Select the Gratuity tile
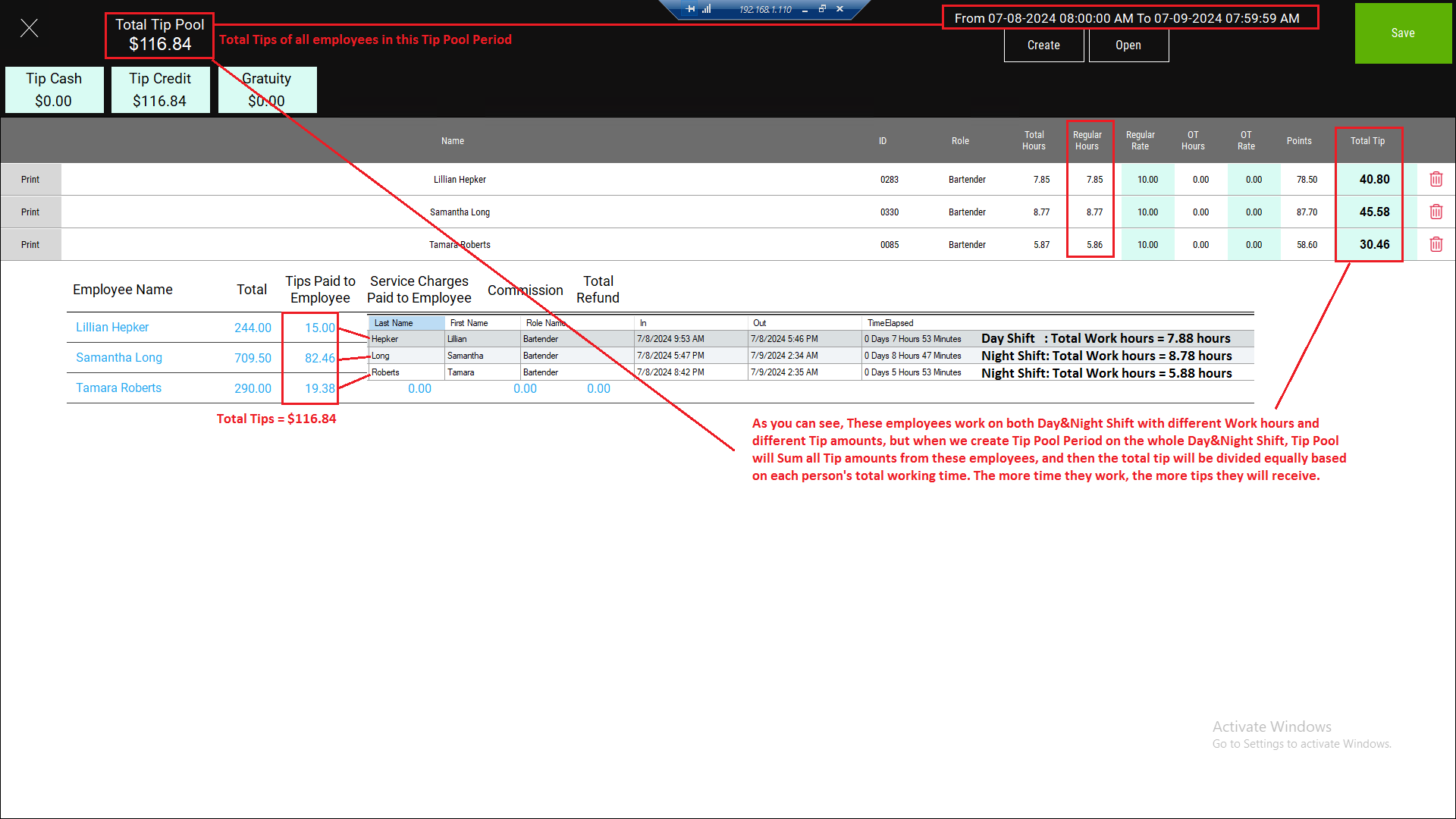Image resolution: width=1456 pixels, height=819 pixels. point(267,90)
